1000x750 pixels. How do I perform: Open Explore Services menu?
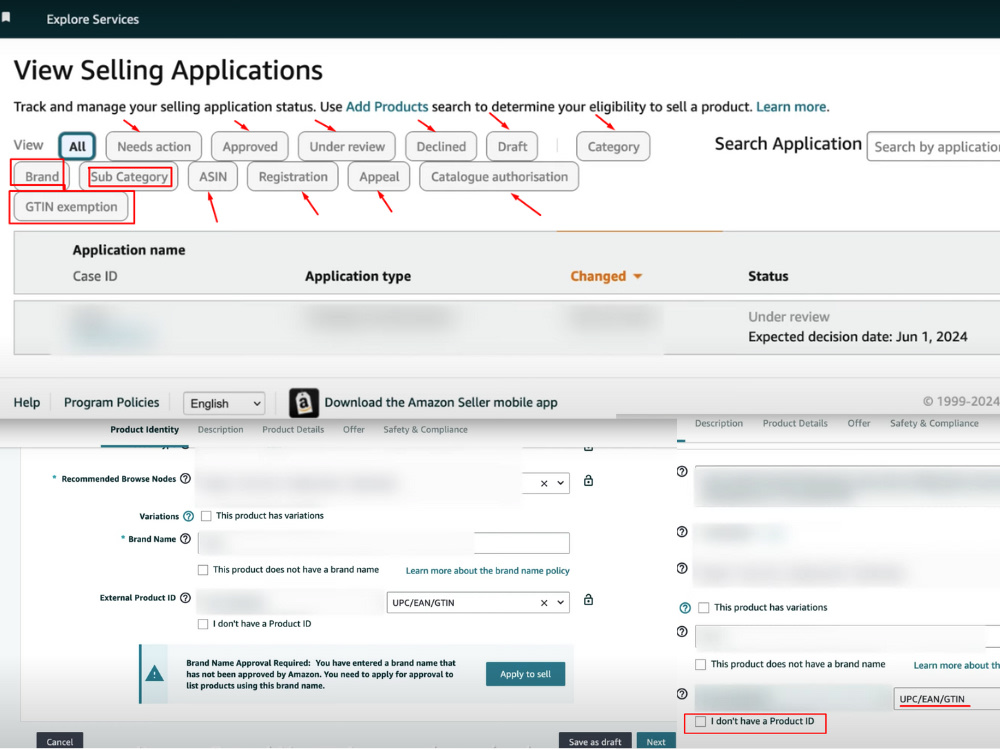[92, 19]
